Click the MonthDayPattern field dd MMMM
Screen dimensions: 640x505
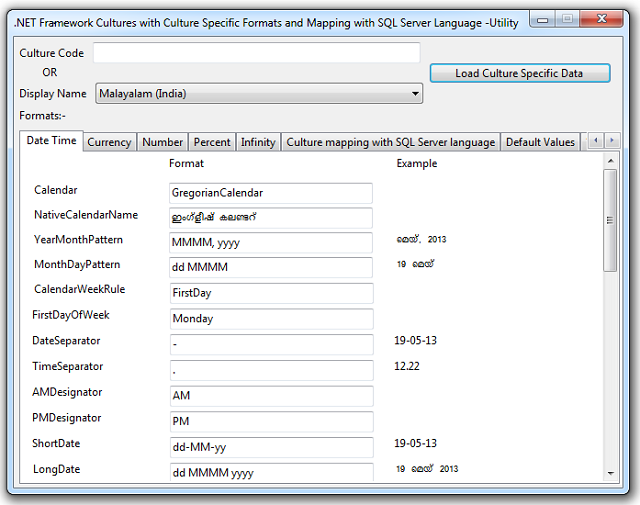(271, 267)
